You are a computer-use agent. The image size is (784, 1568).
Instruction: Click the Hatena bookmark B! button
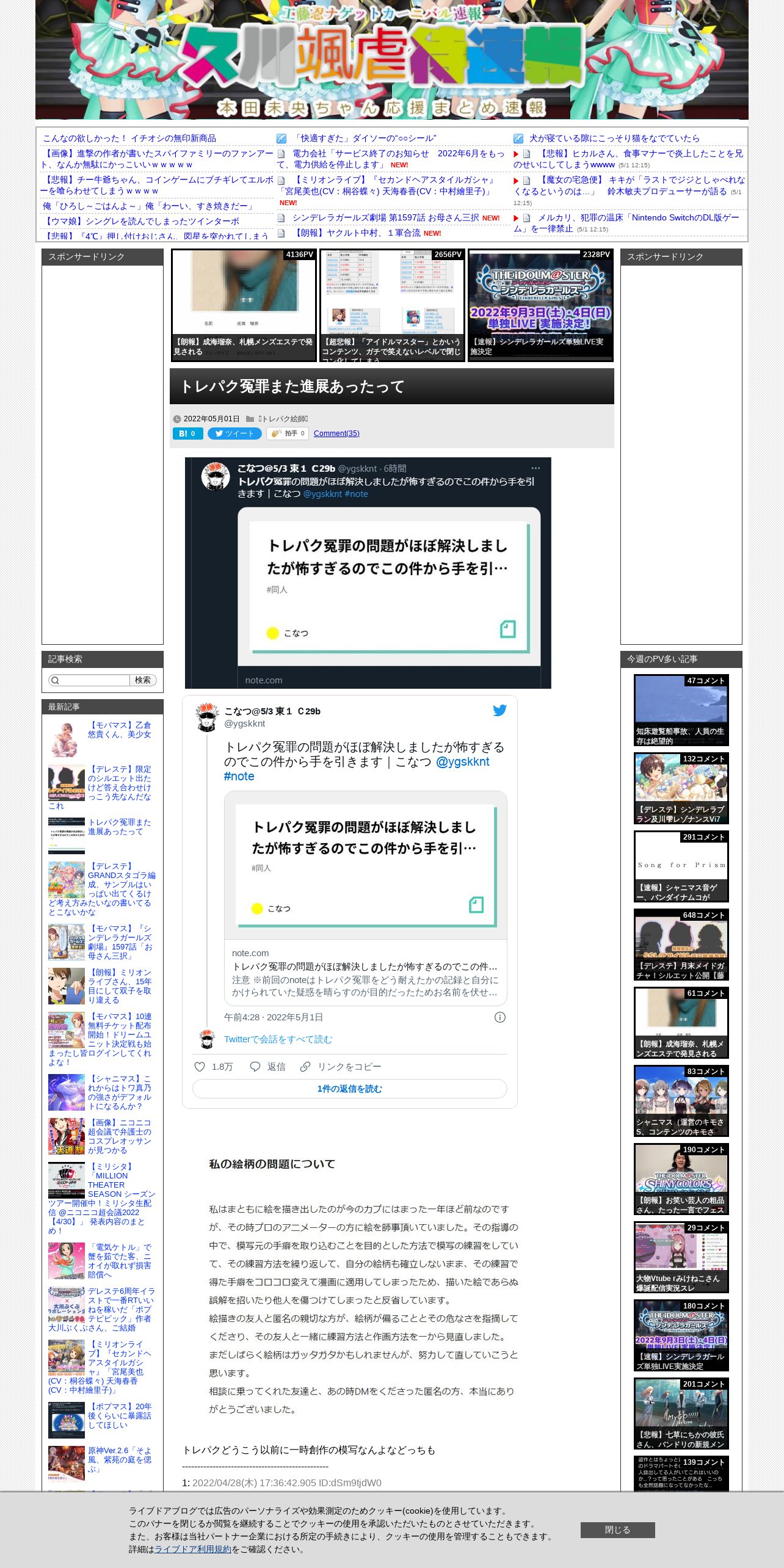click(187, 434)
